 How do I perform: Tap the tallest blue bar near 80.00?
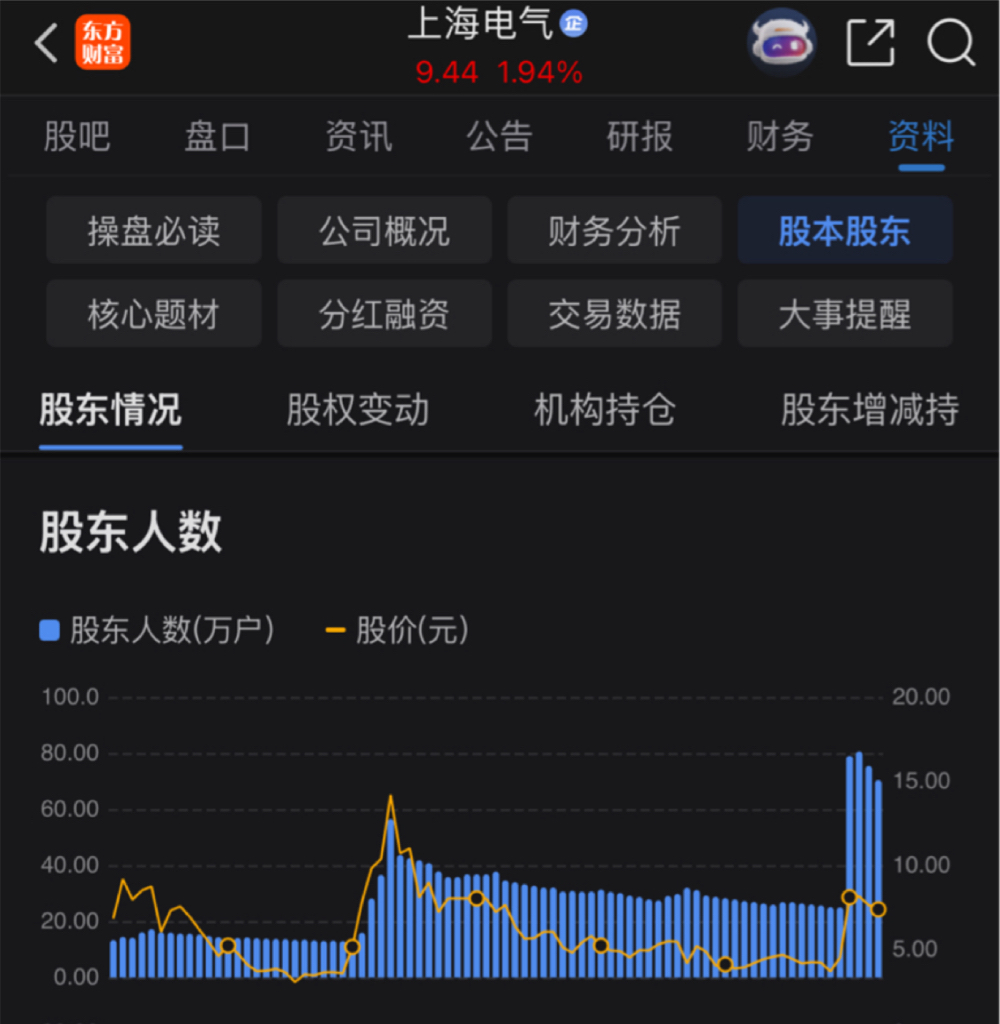pos(859,864)
